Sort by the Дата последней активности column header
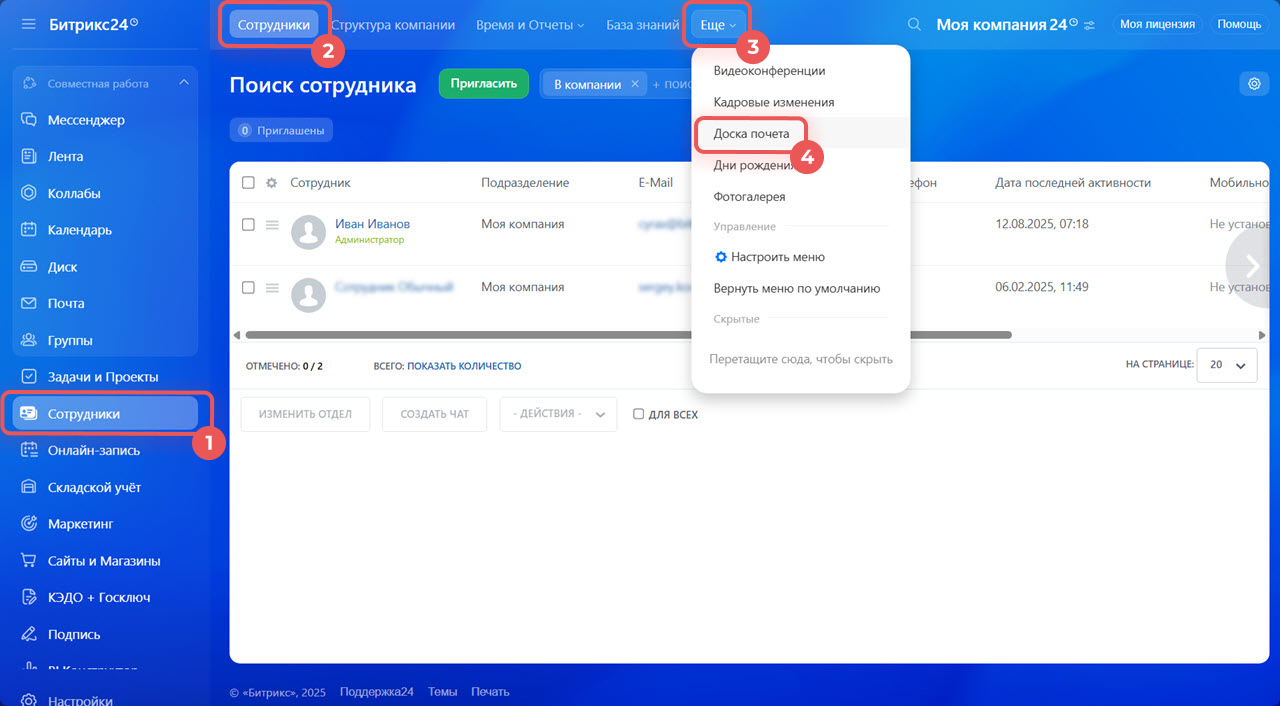The image size is (1280, 706). 1073,183
